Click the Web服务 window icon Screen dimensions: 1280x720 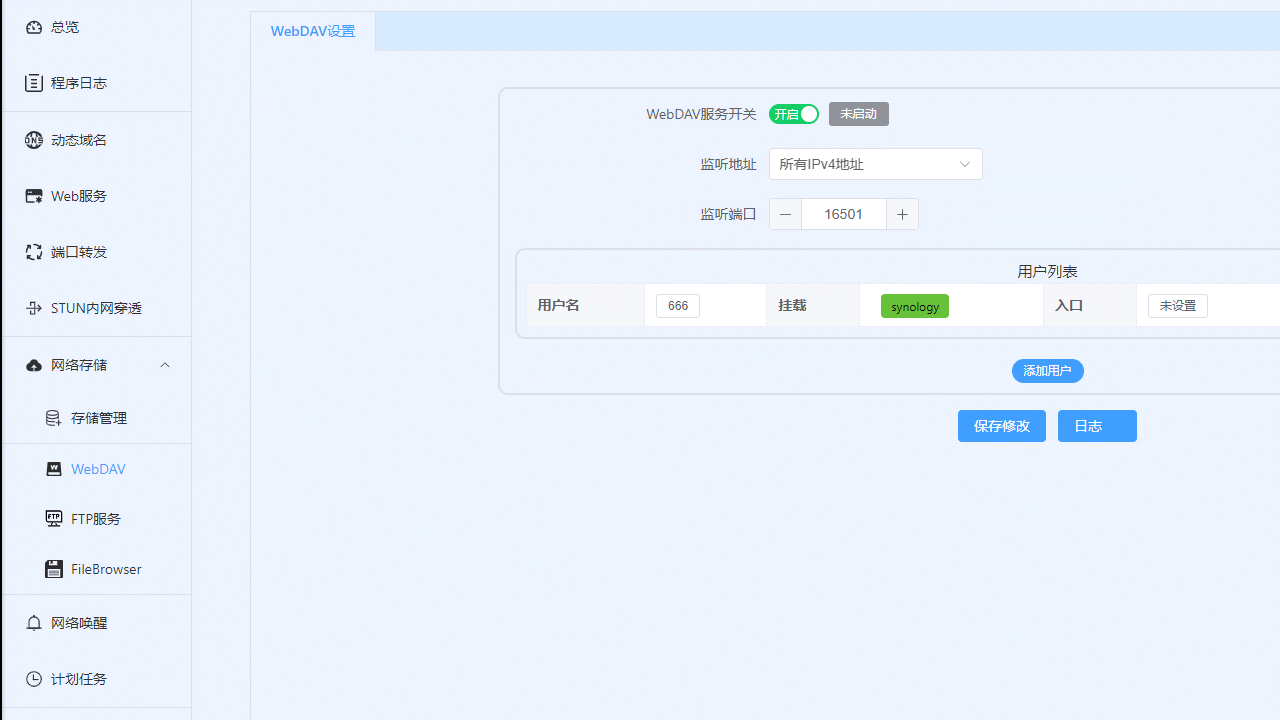tap(34, 196)
